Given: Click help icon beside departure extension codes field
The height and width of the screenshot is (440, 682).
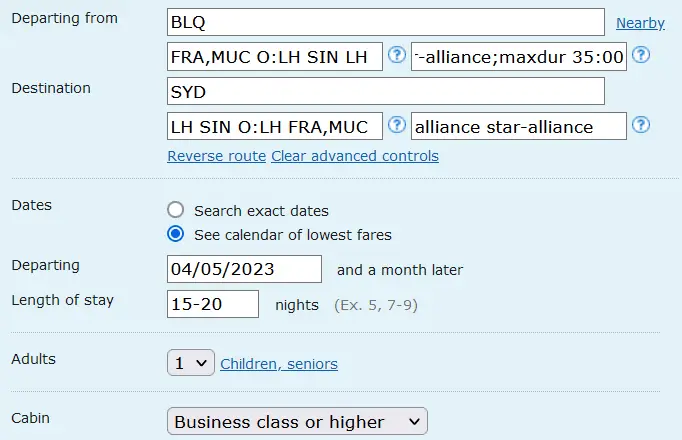Looking at the screenshot, I should (641, 55).
